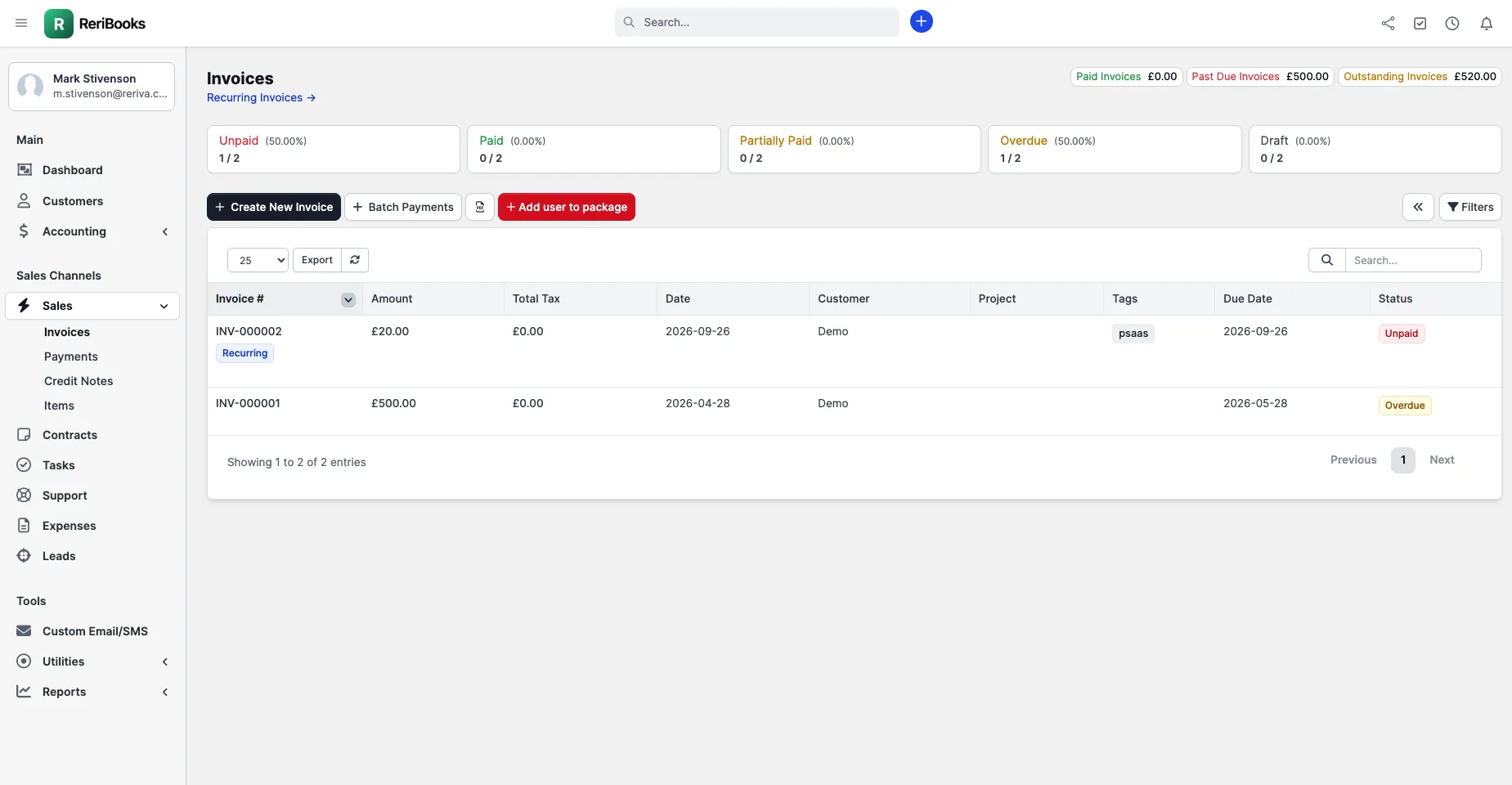
Task: Open invoice INV-000002
Action: 249,331
